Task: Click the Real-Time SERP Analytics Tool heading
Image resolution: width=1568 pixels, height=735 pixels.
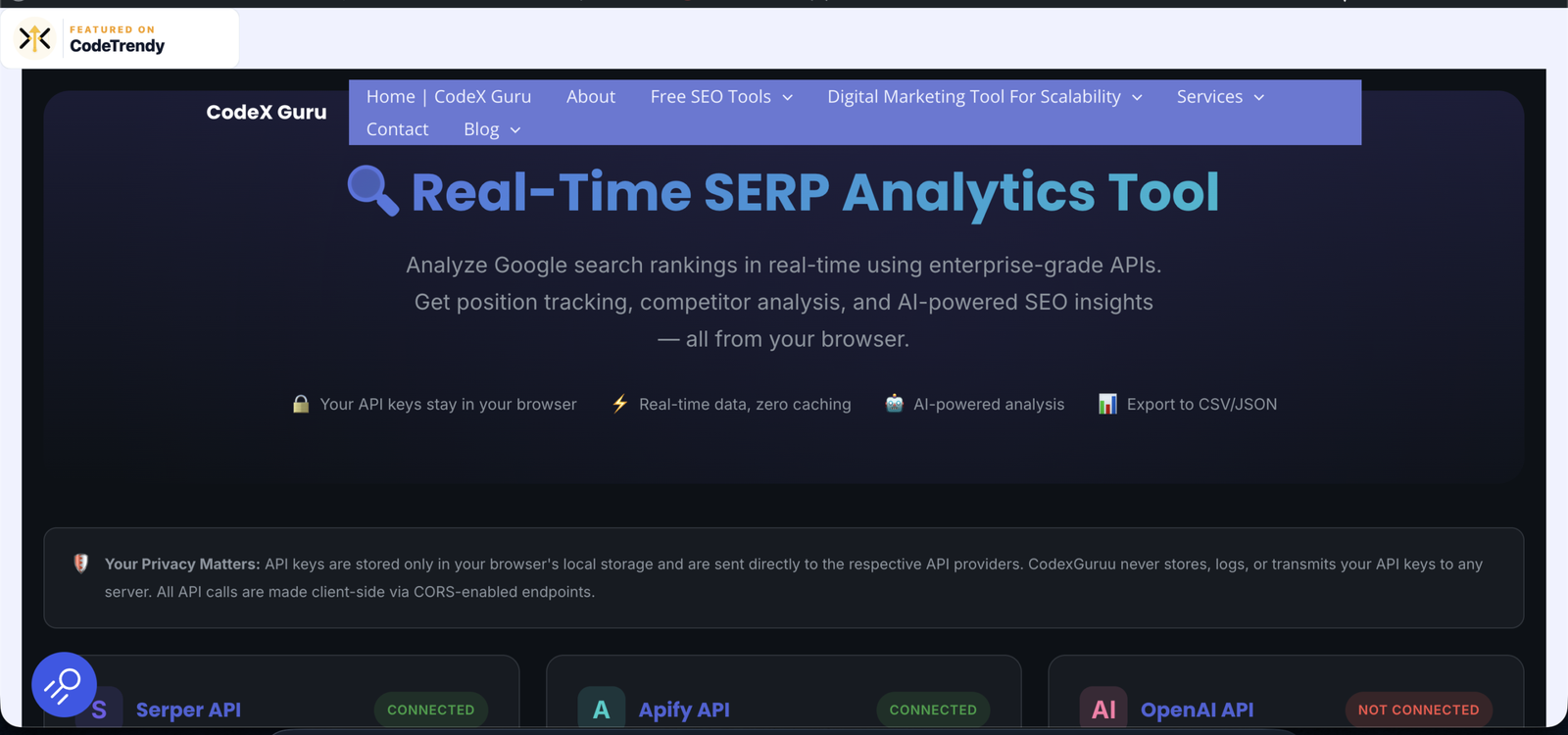Action: (x=815, y=191)
